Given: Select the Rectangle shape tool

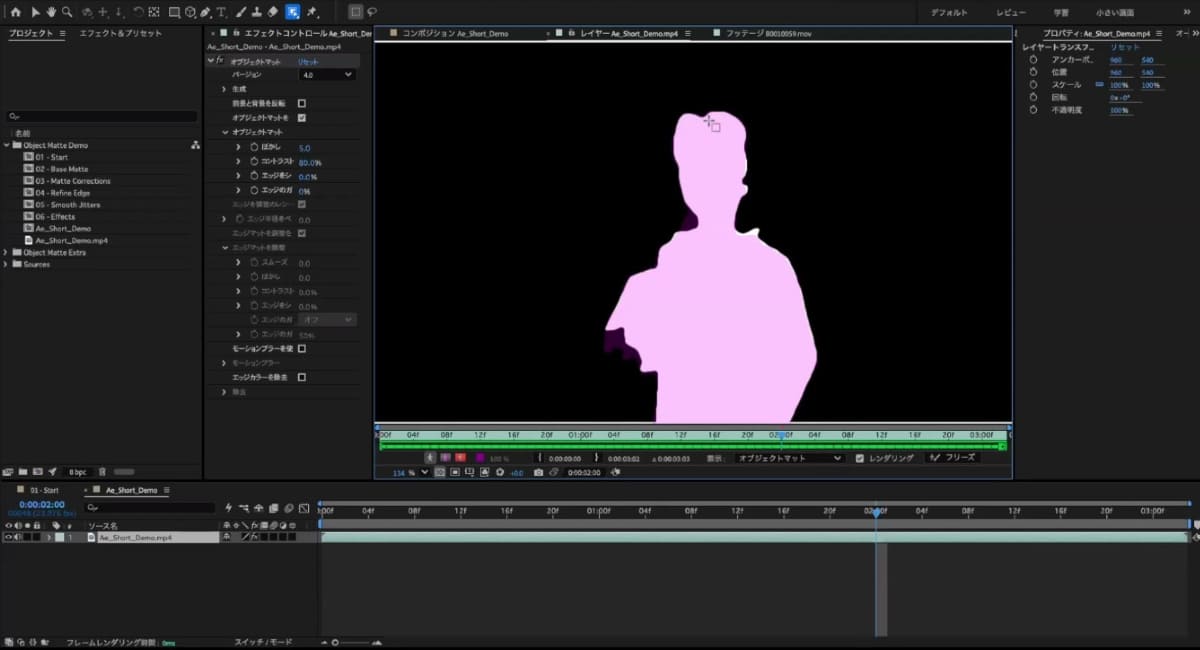Looking at the screenshot, I should pyautogui.click(x=174, y=12).
